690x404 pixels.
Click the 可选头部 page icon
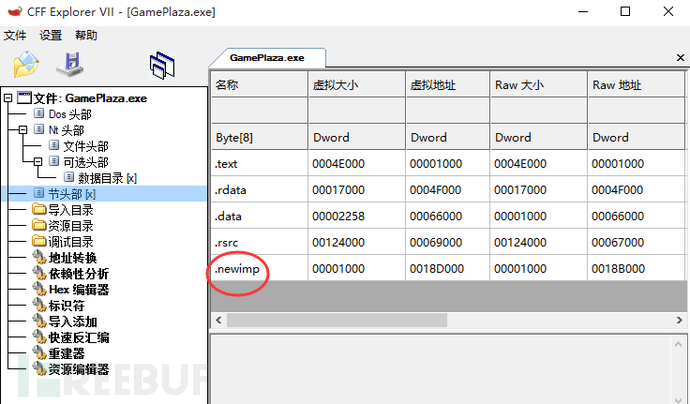pos(54,161)
